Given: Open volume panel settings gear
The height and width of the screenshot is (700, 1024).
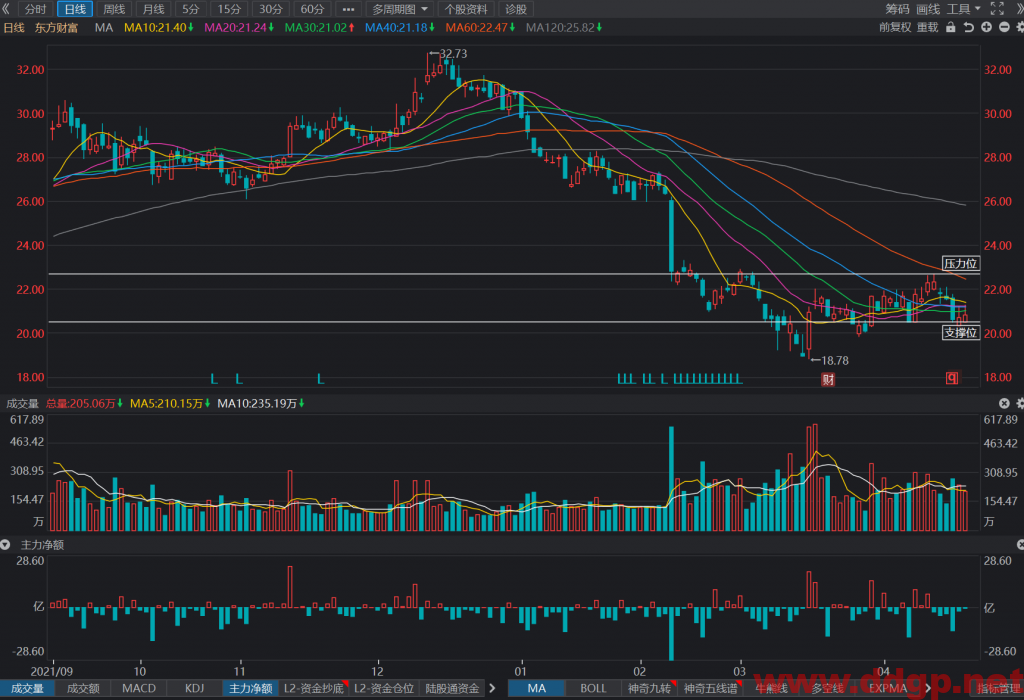Looking at the screenshot, I should [1019, 404].
